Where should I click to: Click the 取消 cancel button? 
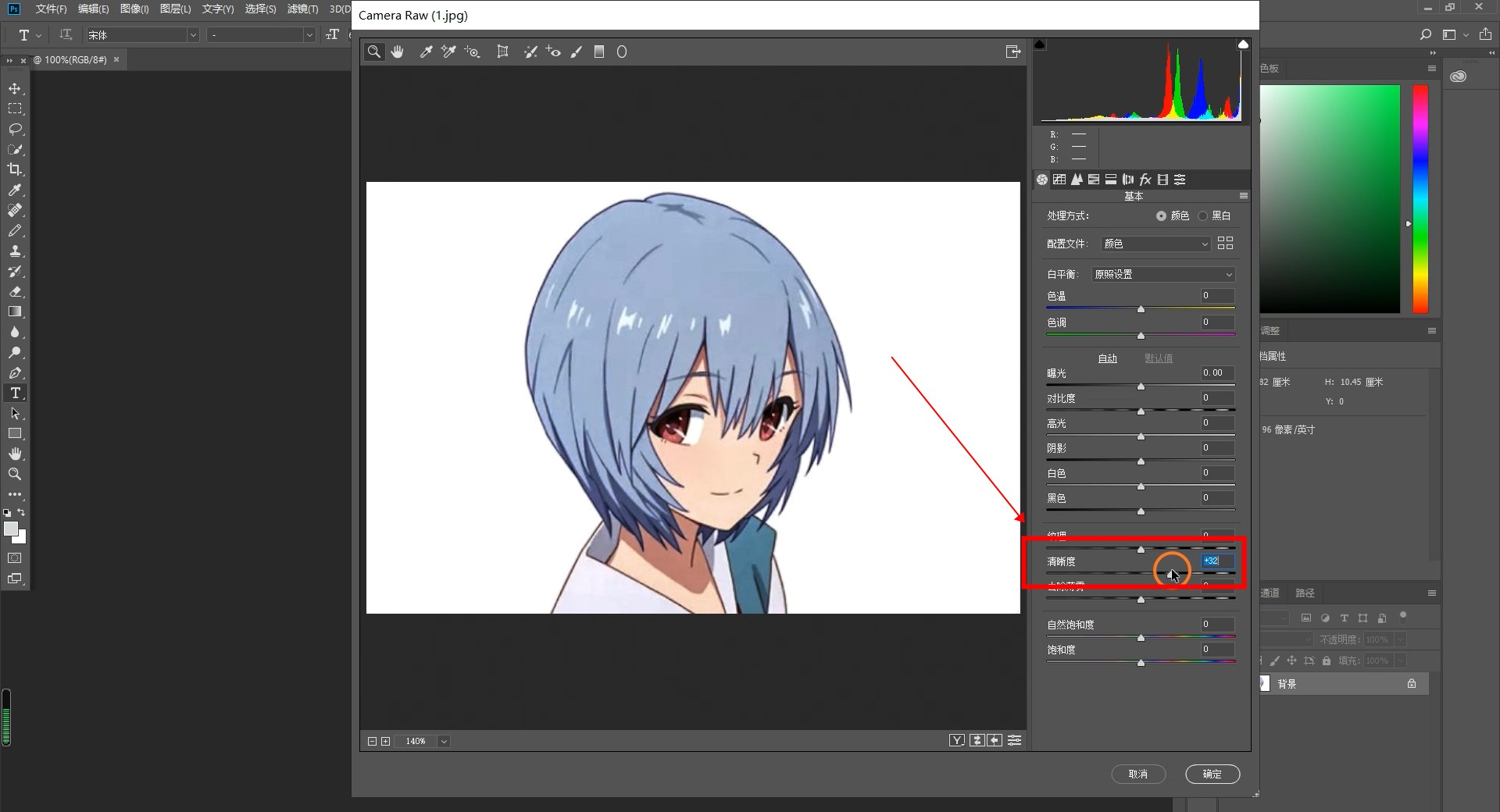click(x=1138, y=774)
